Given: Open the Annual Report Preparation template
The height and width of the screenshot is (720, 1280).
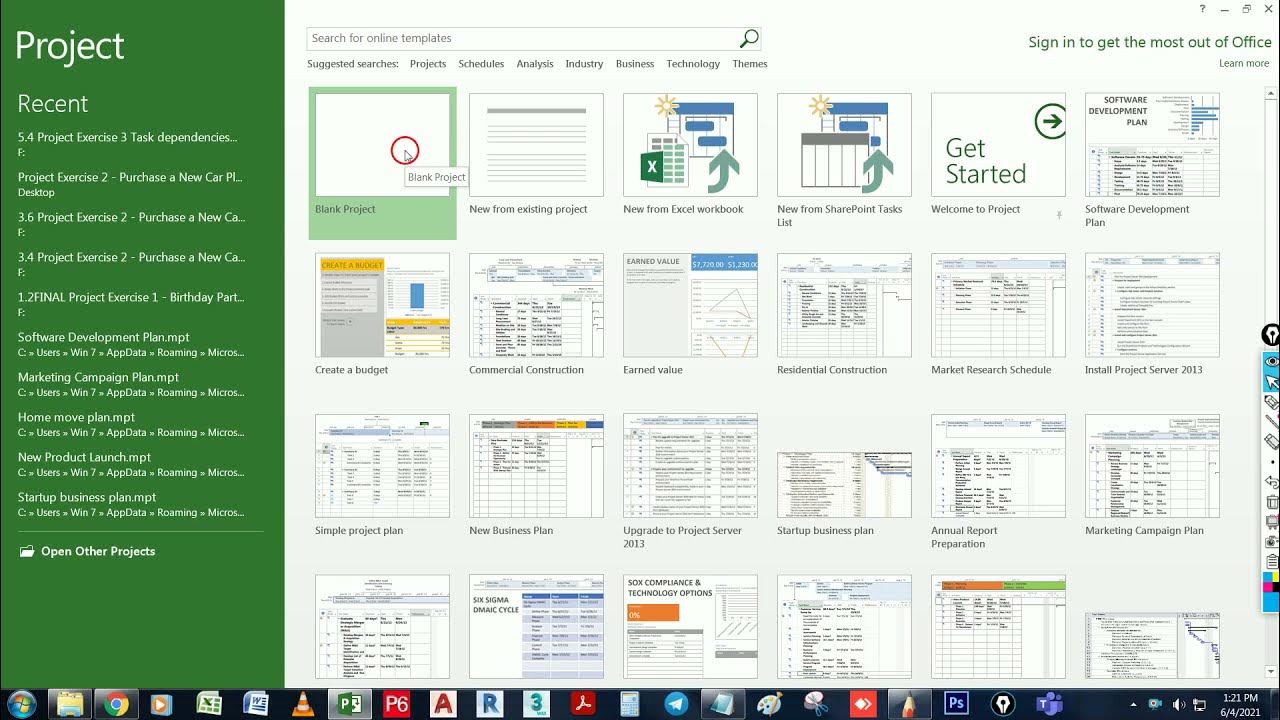Looking at the screenshot, I should click(998, 482).
